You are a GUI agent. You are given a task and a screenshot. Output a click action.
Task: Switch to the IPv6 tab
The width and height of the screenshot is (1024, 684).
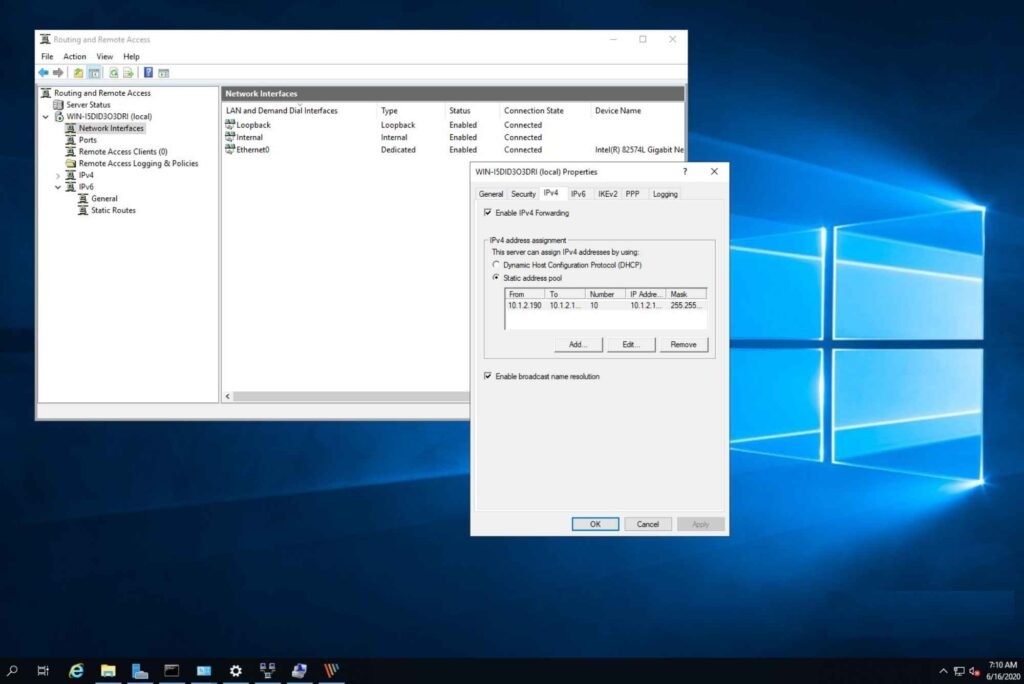pos(578,194)
